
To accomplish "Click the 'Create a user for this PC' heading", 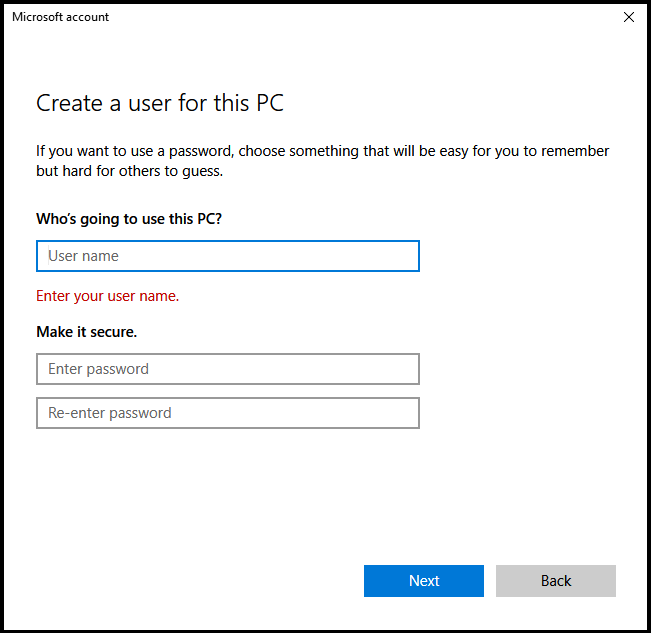I will [x=160, y=103].
